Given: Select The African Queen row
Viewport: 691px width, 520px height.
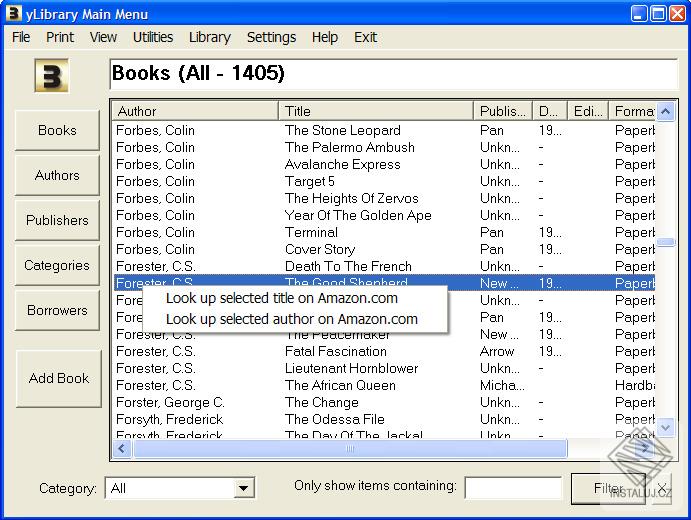Looking at the screenshot, I should pos(384,385).
